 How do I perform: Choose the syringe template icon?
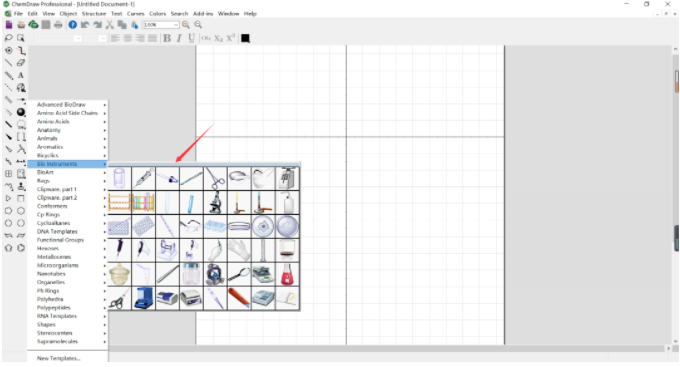tap(144, 178)
